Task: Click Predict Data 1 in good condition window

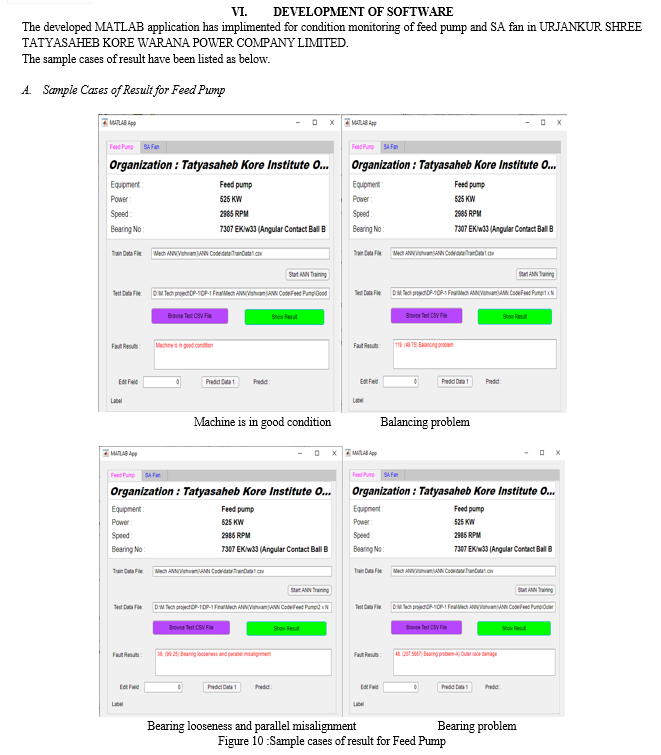Action: pyautogui.click(x=220, y=382)
